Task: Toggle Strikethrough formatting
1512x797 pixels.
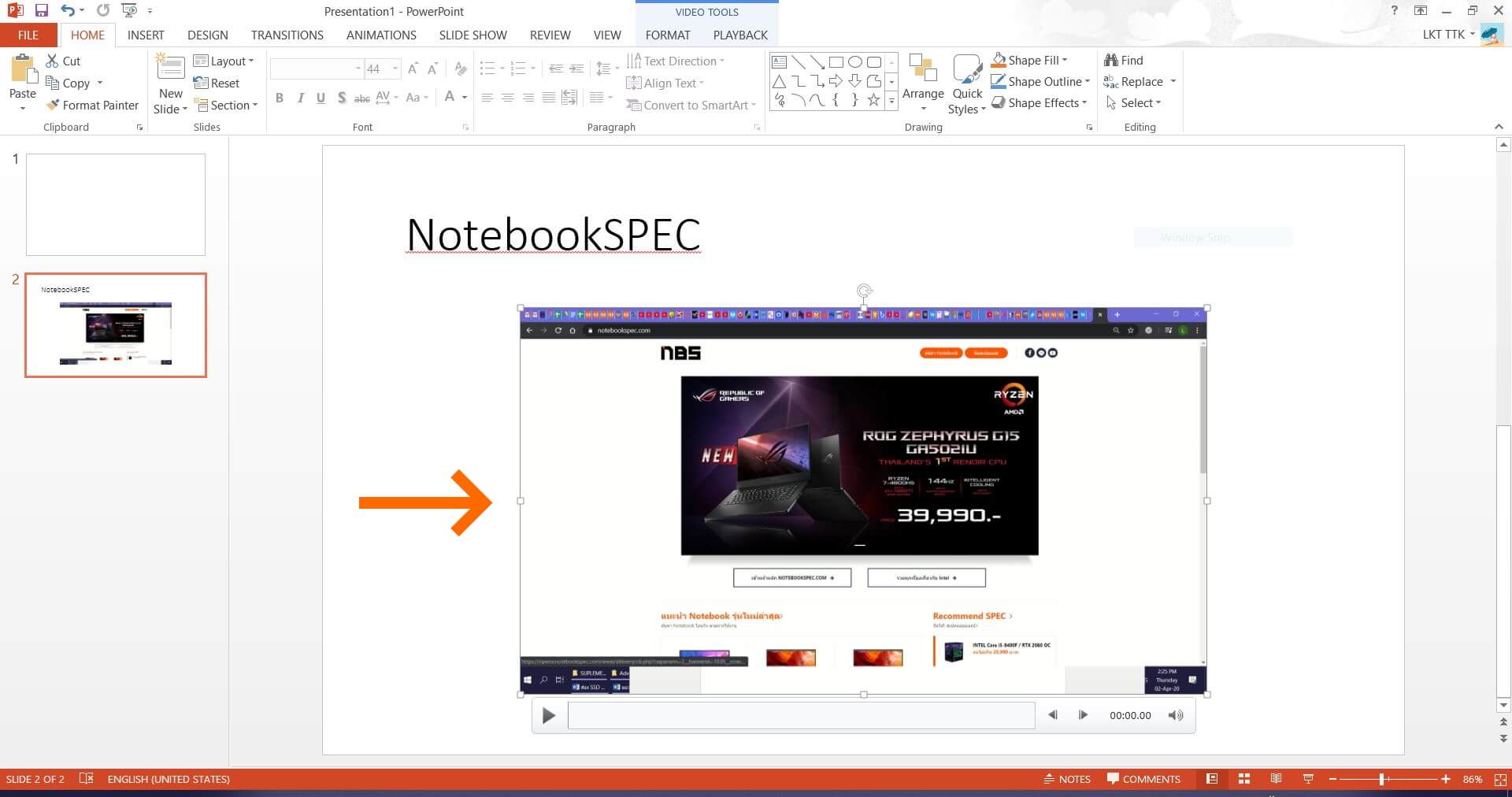Action: [361, 98]
